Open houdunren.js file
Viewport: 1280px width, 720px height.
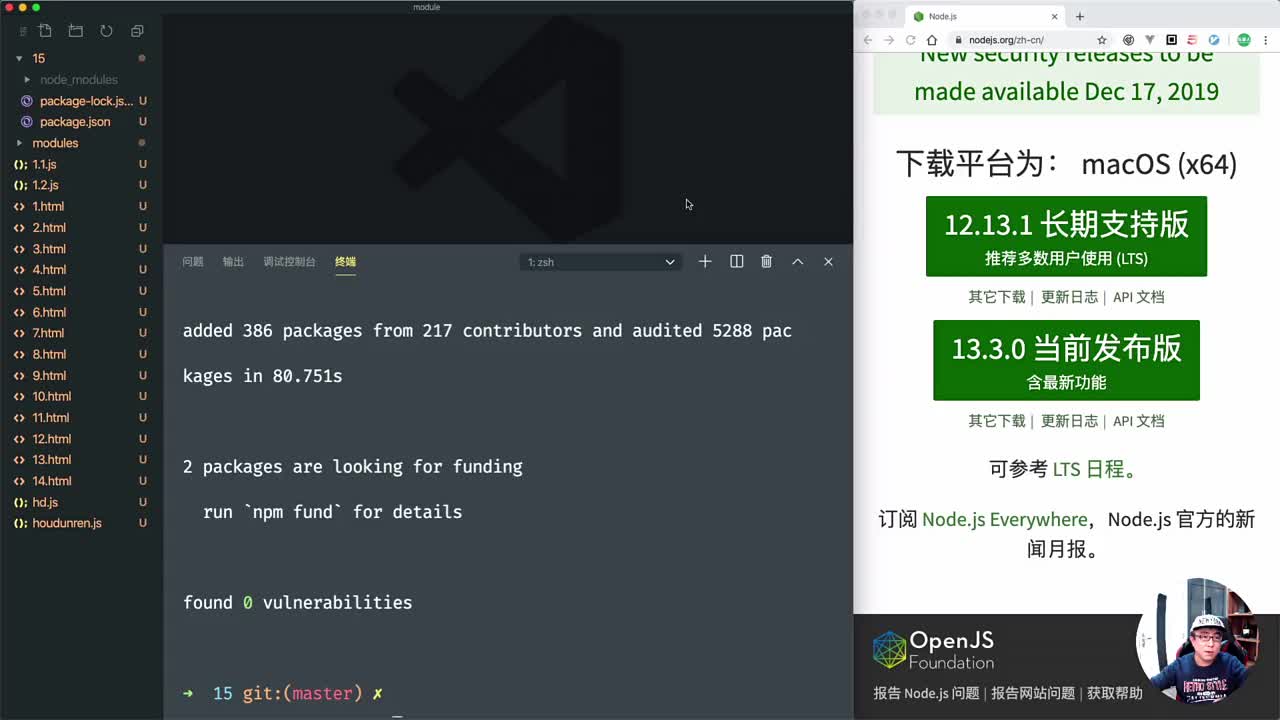point(82,523)
